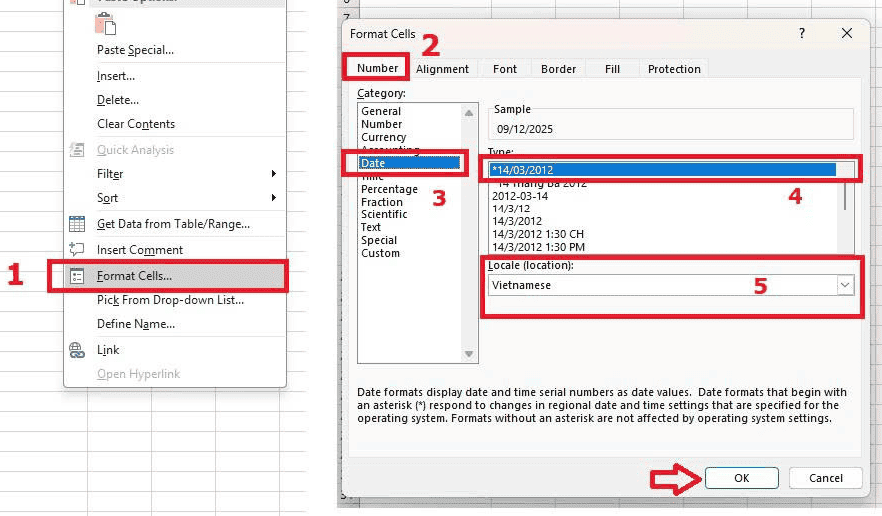Click category list scroll up arrow
882x516 pixels.
(469, 113)
